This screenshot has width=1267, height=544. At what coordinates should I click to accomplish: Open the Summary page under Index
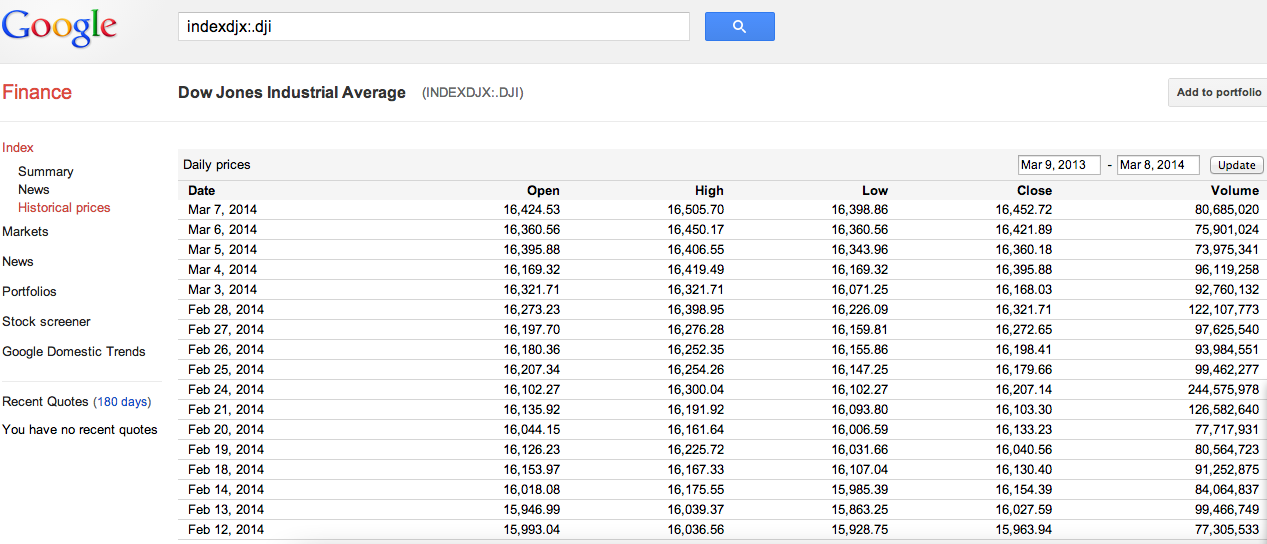coord(45,171)
